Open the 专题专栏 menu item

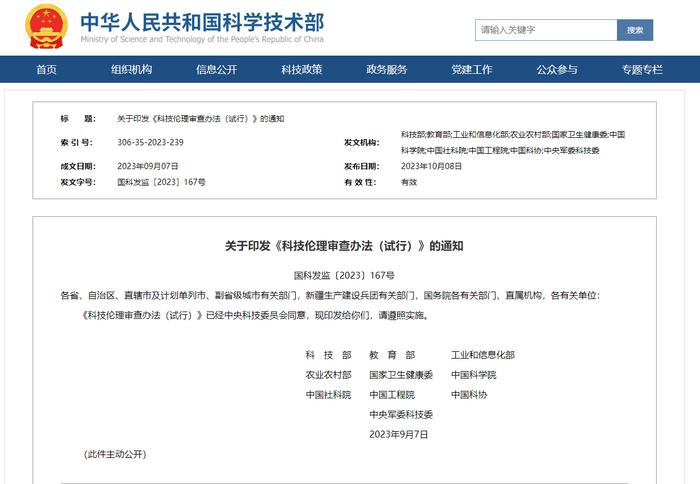(642, 70)
